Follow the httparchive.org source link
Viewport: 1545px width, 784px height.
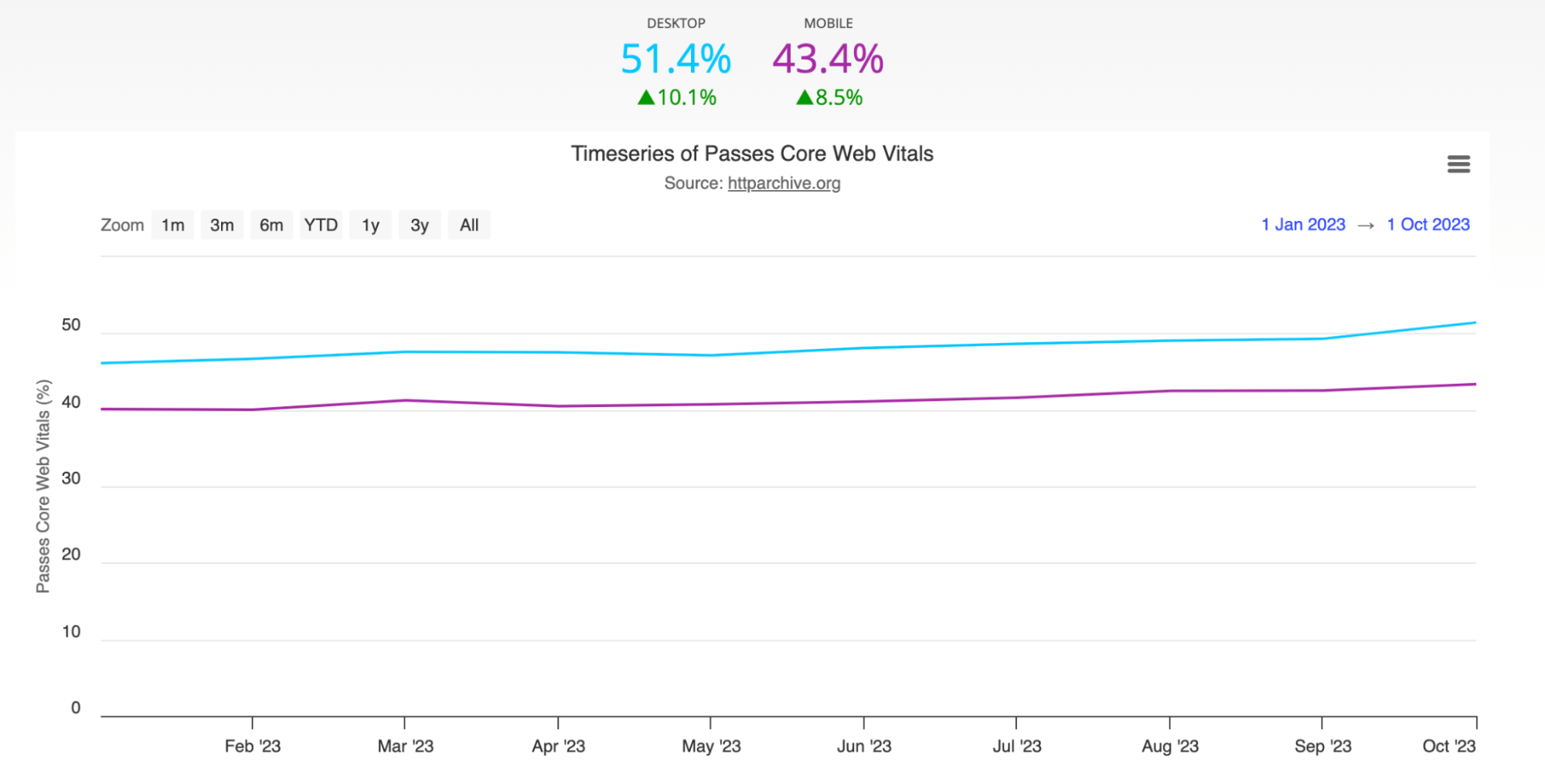click(x=784, y=184)
